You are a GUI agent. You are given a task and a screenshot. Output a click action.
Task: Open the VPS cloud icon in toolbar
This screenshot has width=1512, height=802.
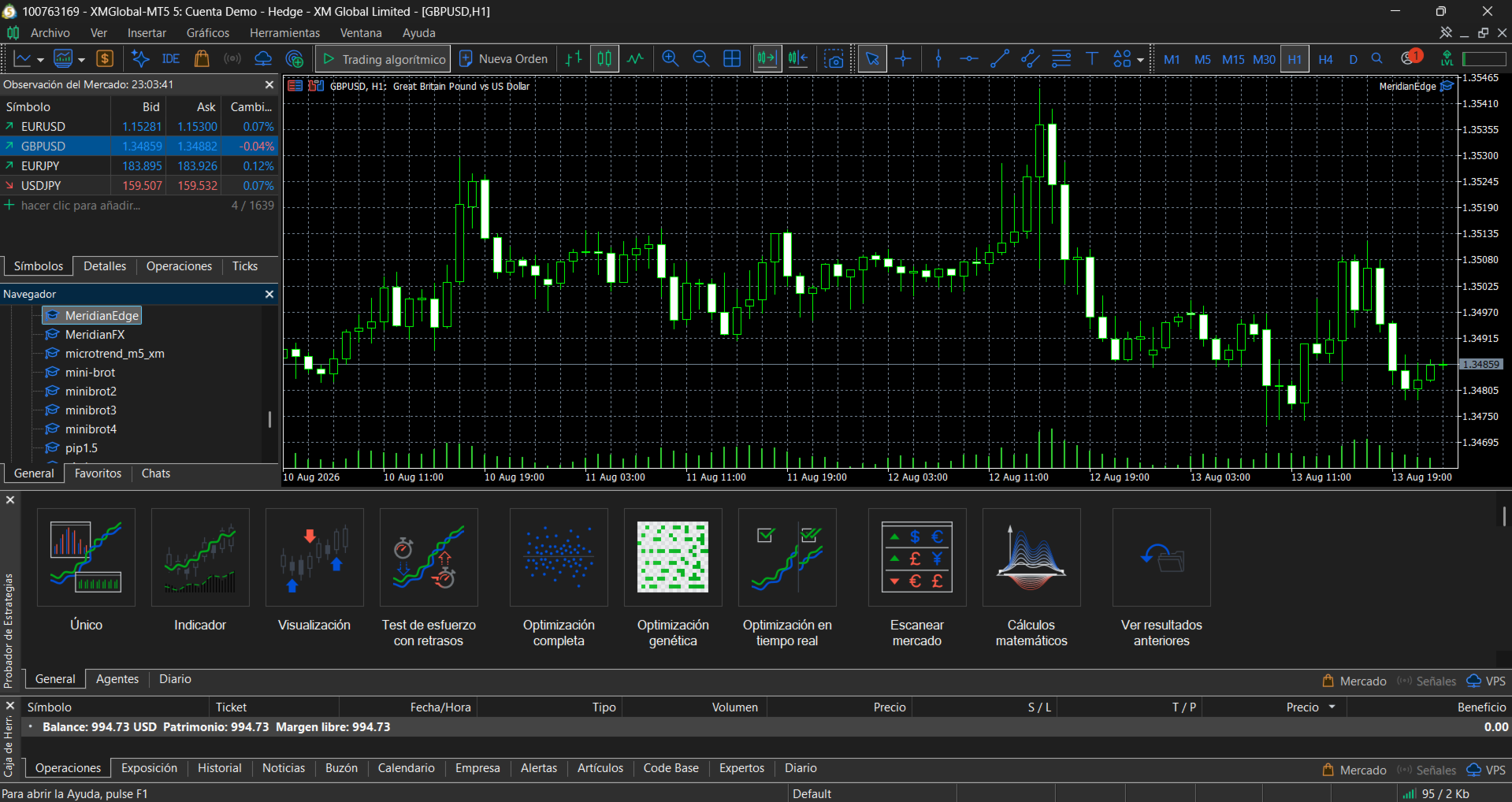(263, 59)
